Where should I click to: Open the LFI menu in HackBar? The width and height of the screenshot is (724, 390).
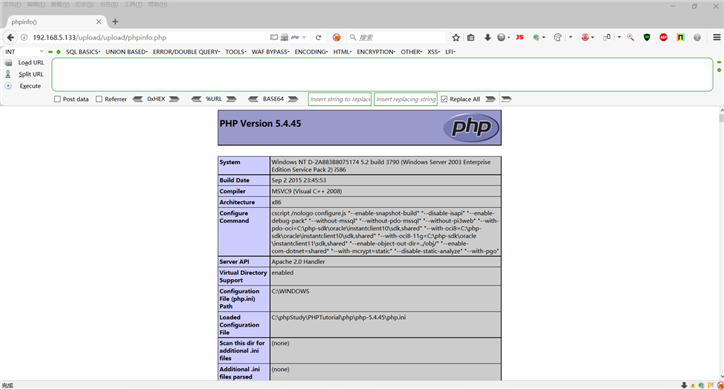[x=450, y=52]
